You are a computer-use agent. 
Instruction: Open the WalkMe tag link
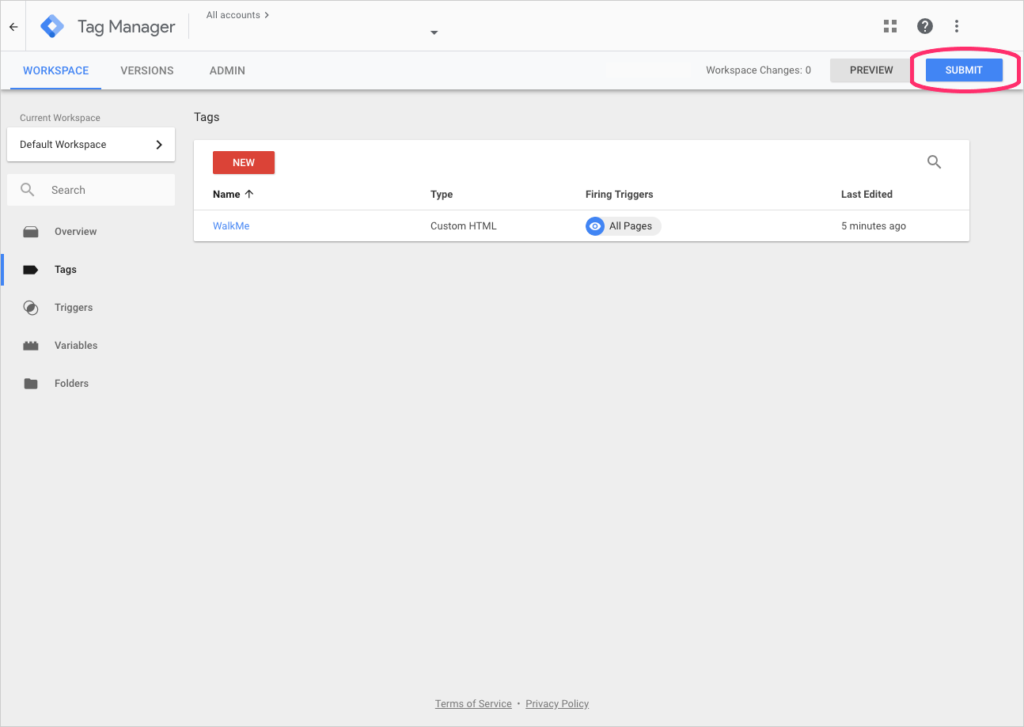pos(230,226)
